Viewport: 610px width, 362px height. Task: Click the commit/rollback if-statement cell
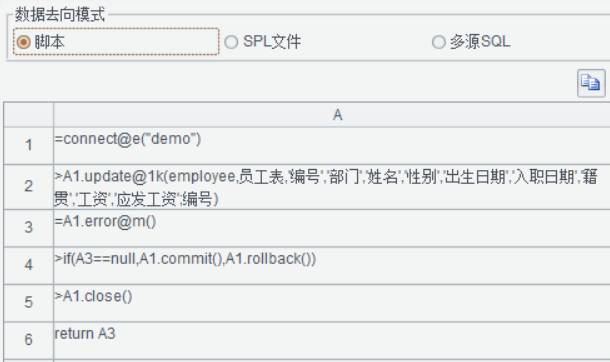tap(332, 265)
